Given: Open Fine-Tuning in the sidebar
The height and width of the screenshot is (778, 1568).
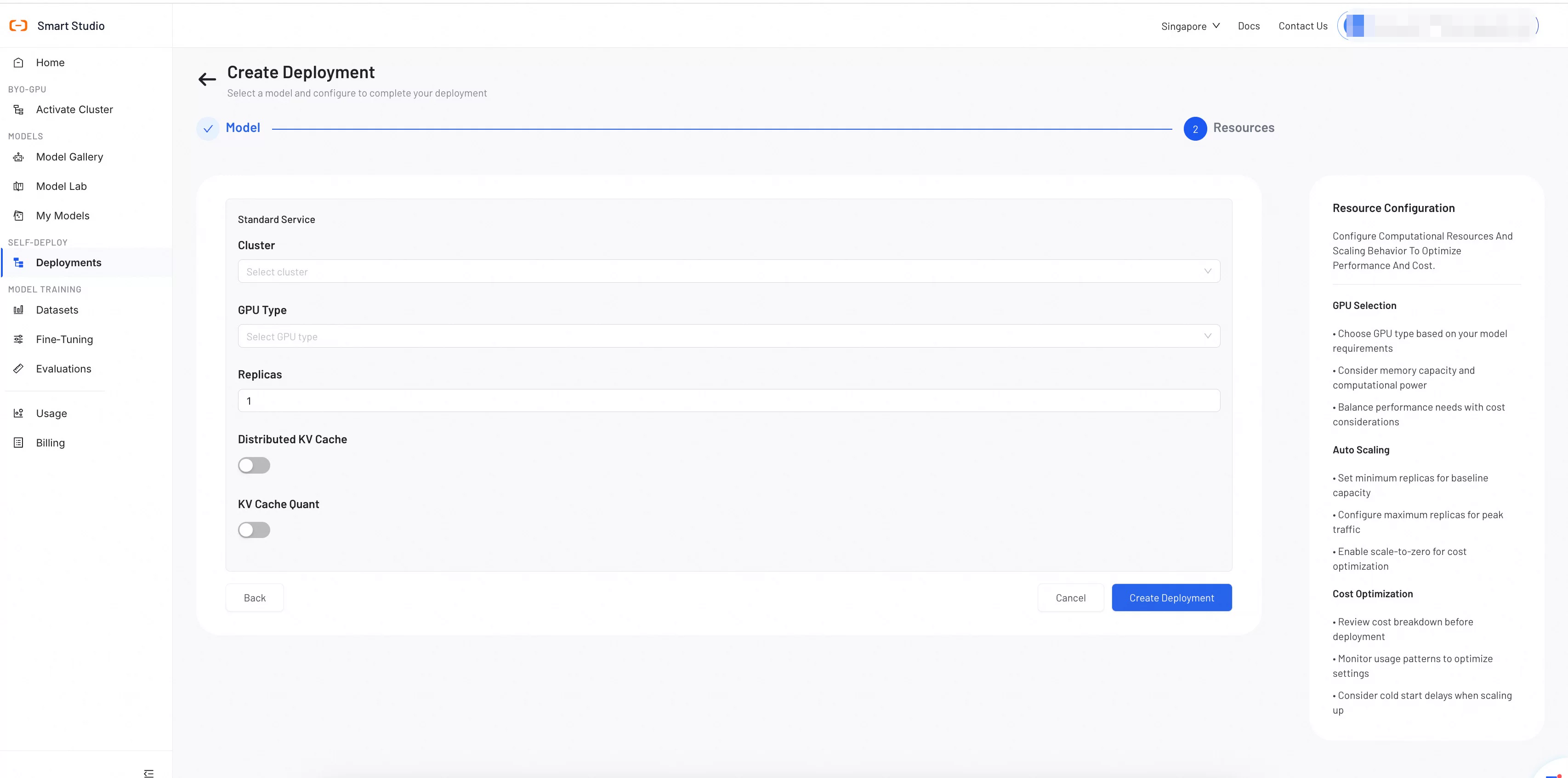Looking at the screenshot, I should tap(86, 339).
